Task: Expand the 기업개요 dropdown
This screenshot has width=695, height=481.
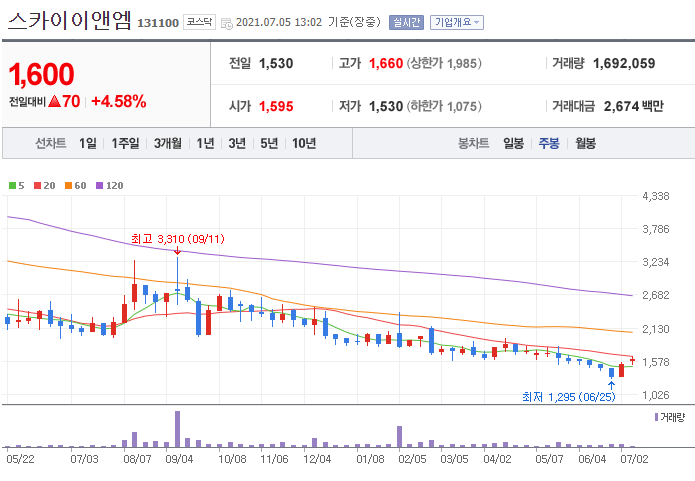Action: 457,22
